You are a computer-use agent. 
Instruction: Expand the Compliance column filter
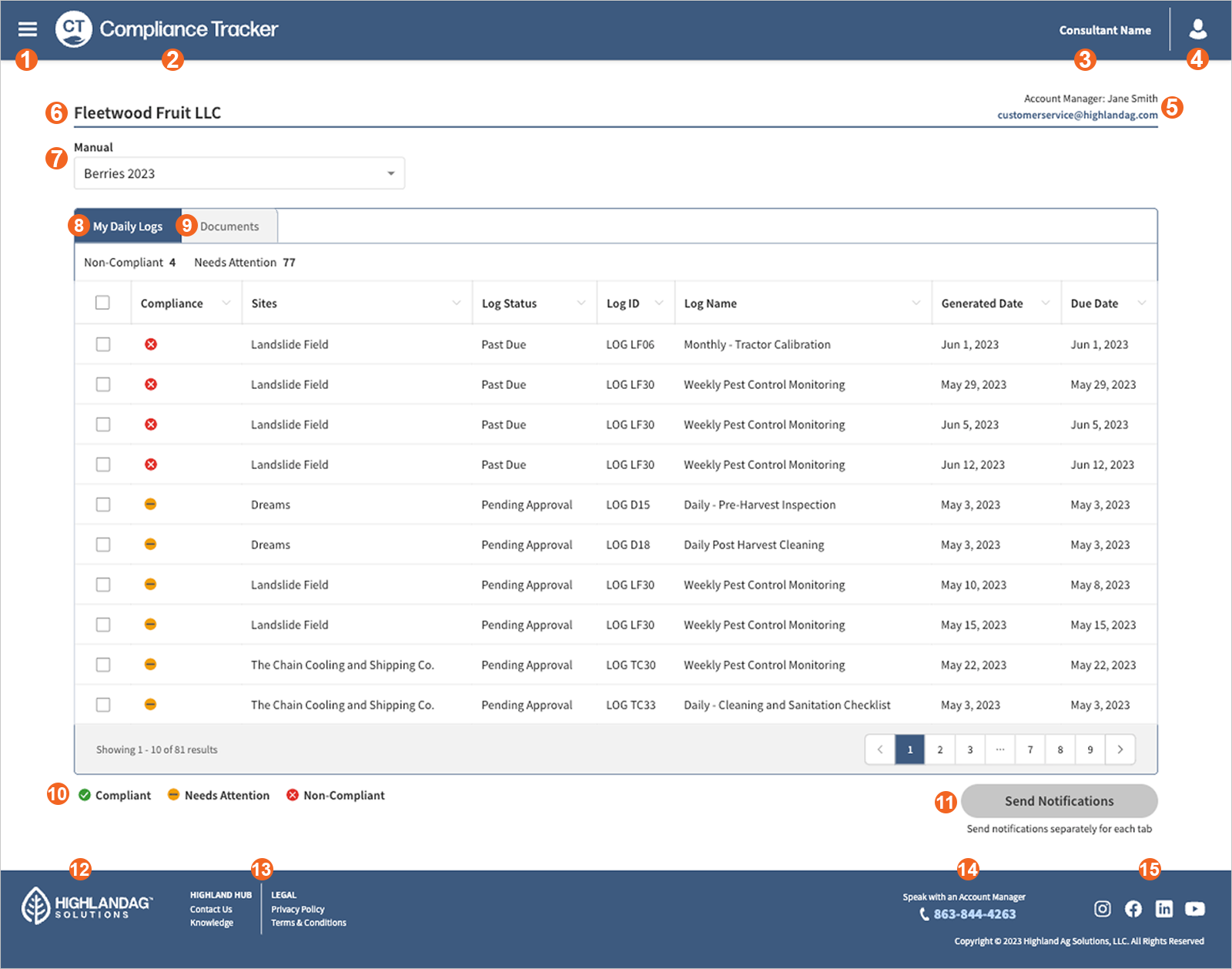click(226, 303)
